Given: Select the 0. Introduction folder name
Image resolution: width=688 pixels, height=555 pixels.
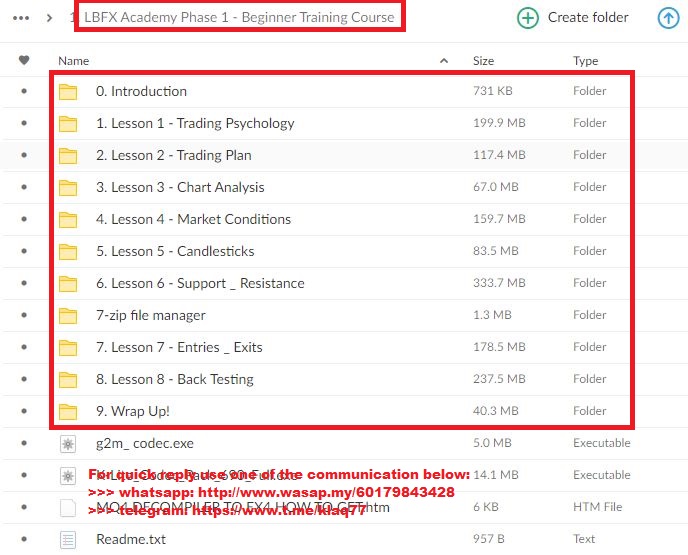Looking at the screenshot, I should tap(141, 91).
